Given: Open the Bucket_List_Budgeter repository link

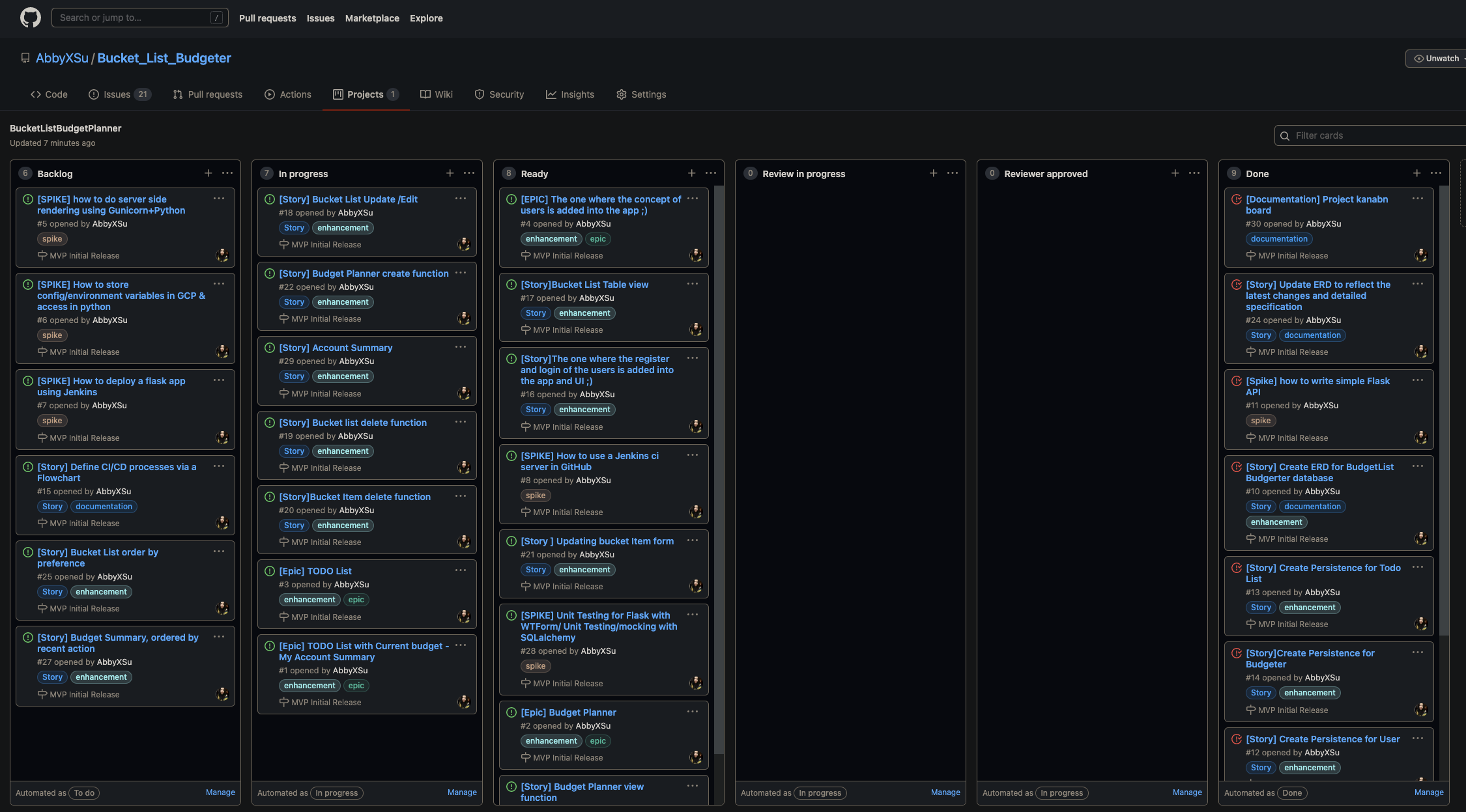Looking at the screenshot, I should (164, 58).
